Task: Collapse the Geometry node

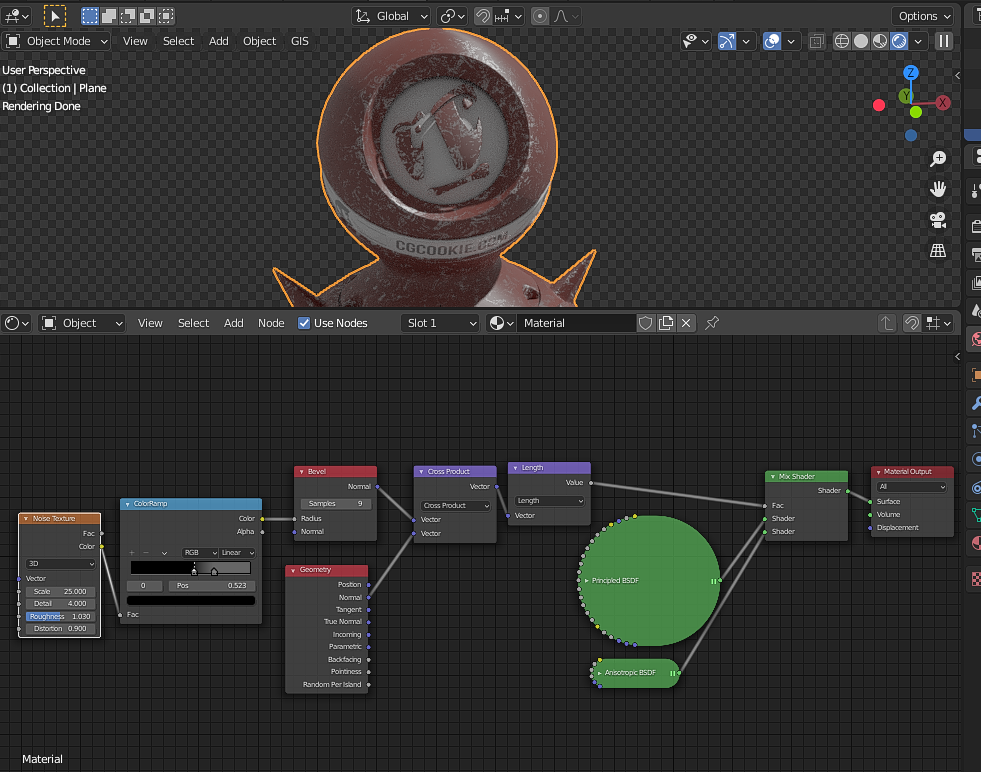Action: 293,570
